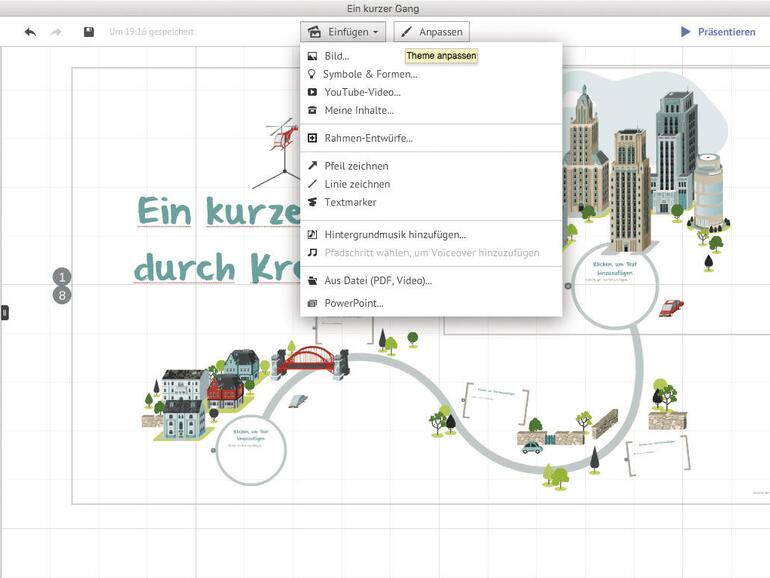The image size is (770, 578).
Task: Click the music file icon beside Hintergrundmusik
Action: point(312,234)
